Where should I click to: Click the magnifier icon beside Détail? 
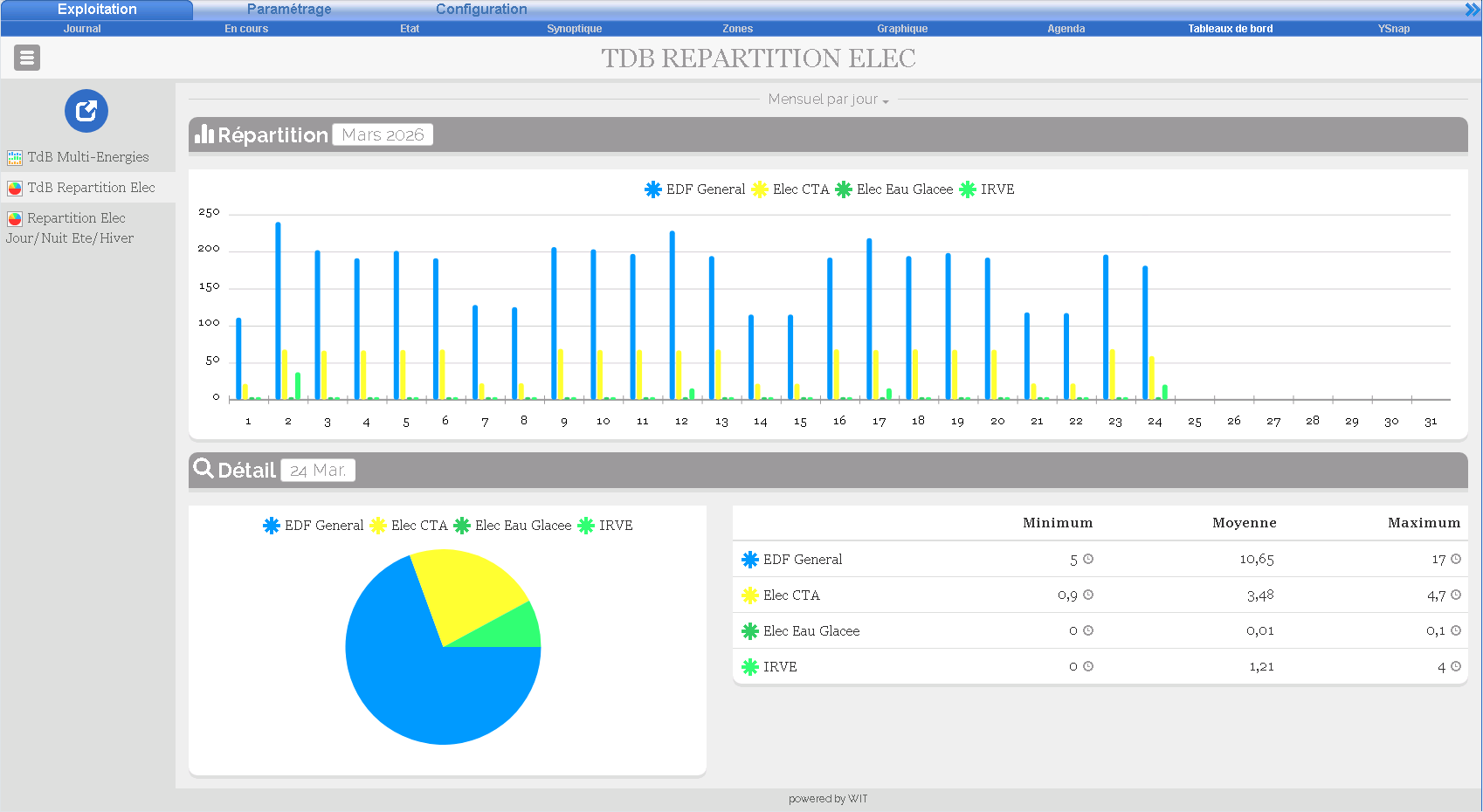[203, 469]
